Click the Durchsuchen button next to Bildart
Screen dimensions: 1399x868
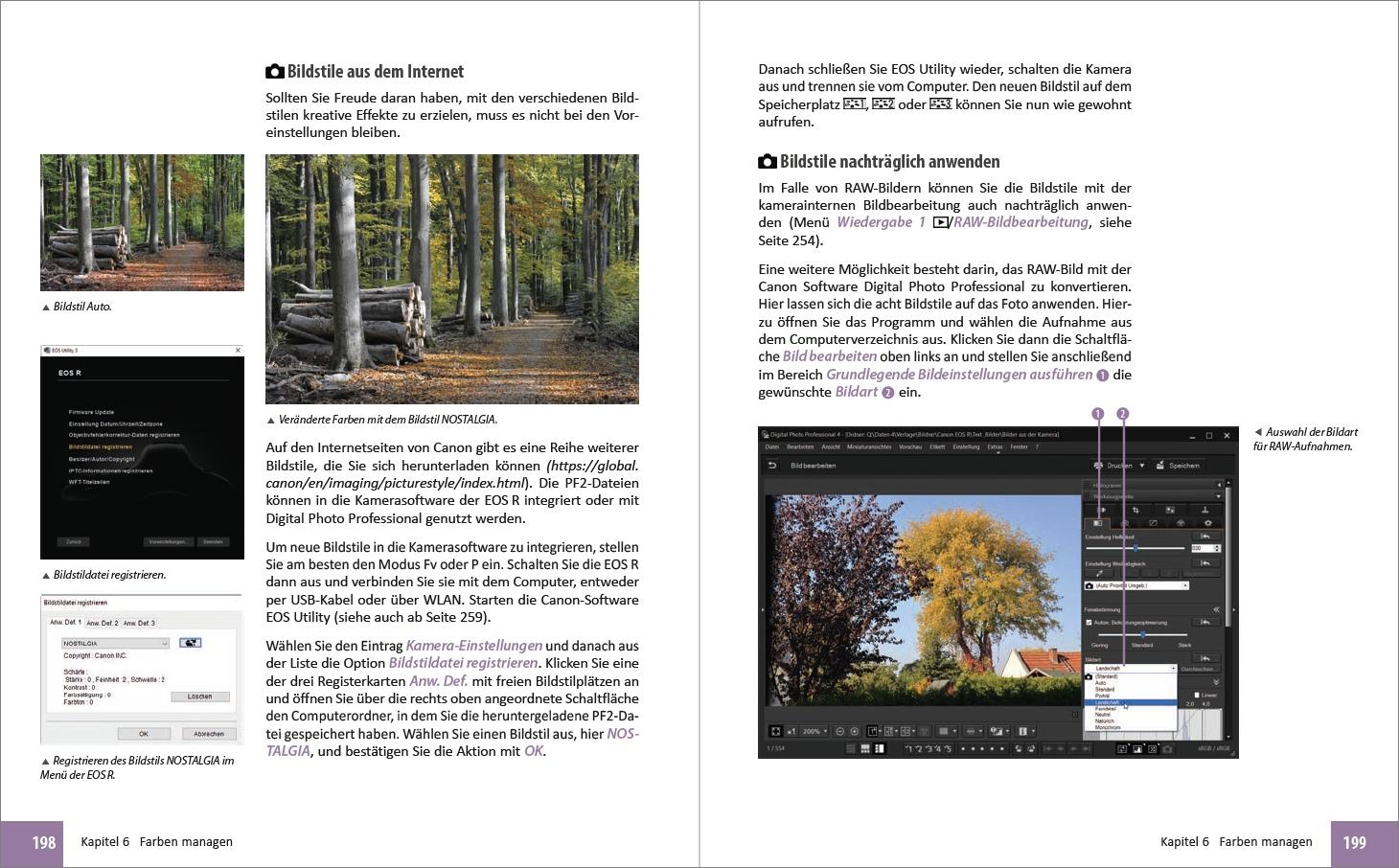(x=1198, y=667)
